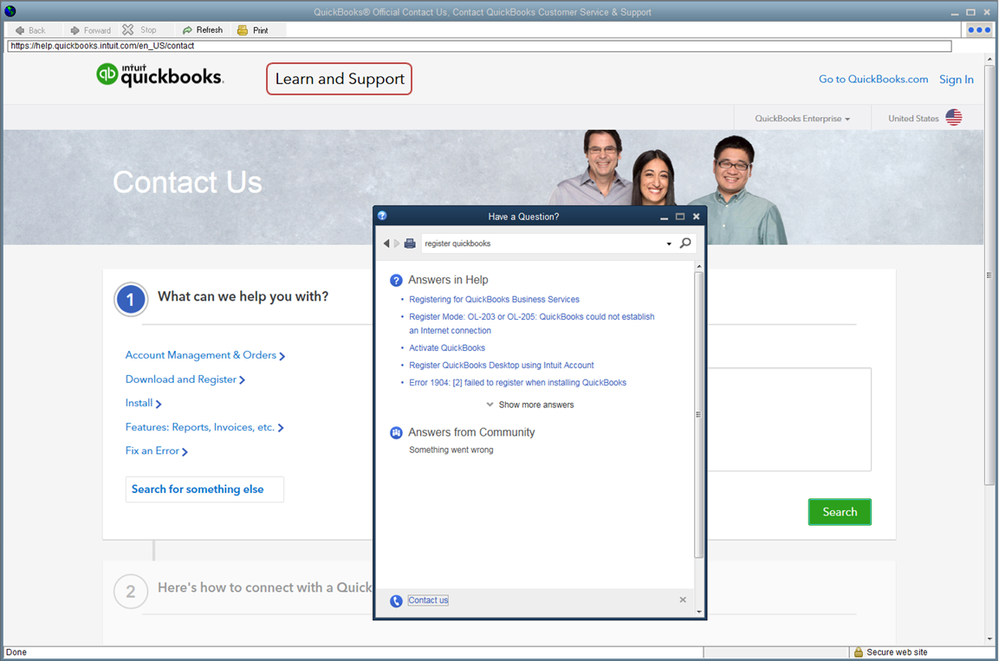Open Learn and Support
The width and height of the screenshot is (999, 661).
click(x=340, y=79)
